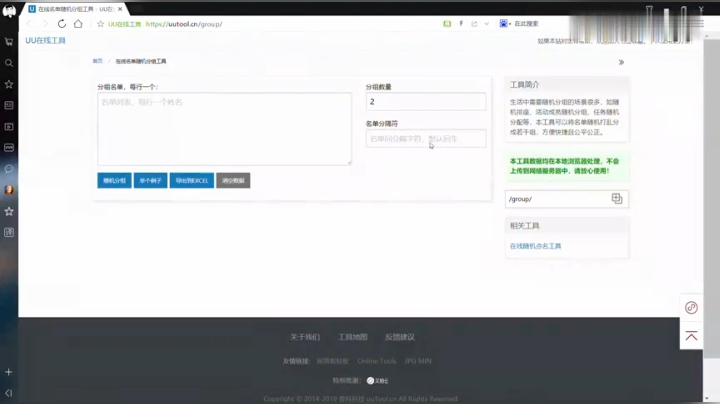This screenshot has height=404, width=720.
Task: Open the calculator-like sidebar icon
Action: click(9, 232)
